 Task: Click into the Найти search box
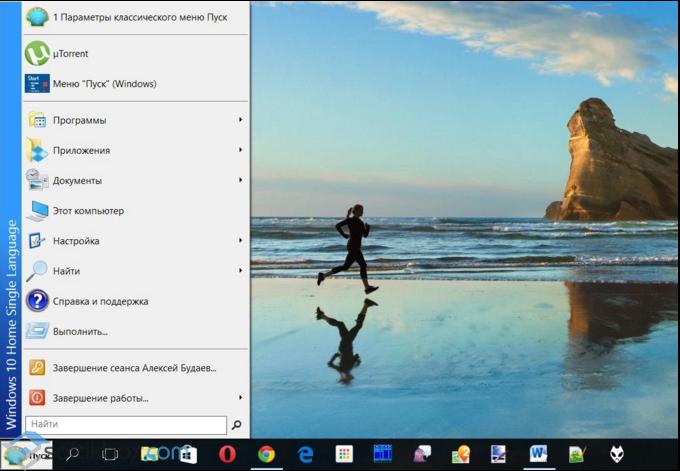pos(125,425)
